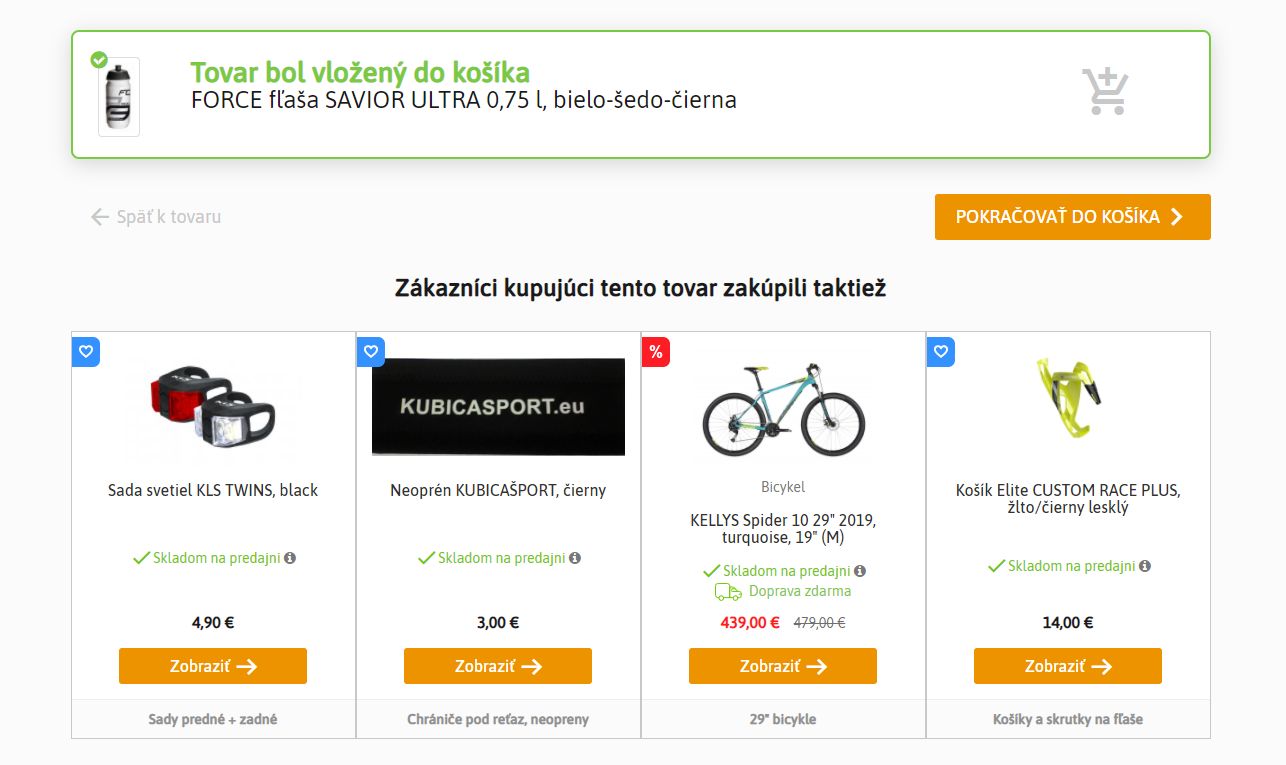View KELLYS Spider 10 bicycle via Zobraziť

coord(783,666)
